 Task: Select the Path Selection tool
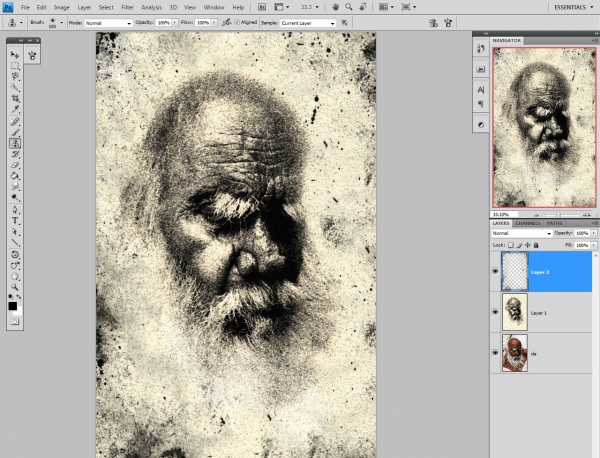pos(15,232)
